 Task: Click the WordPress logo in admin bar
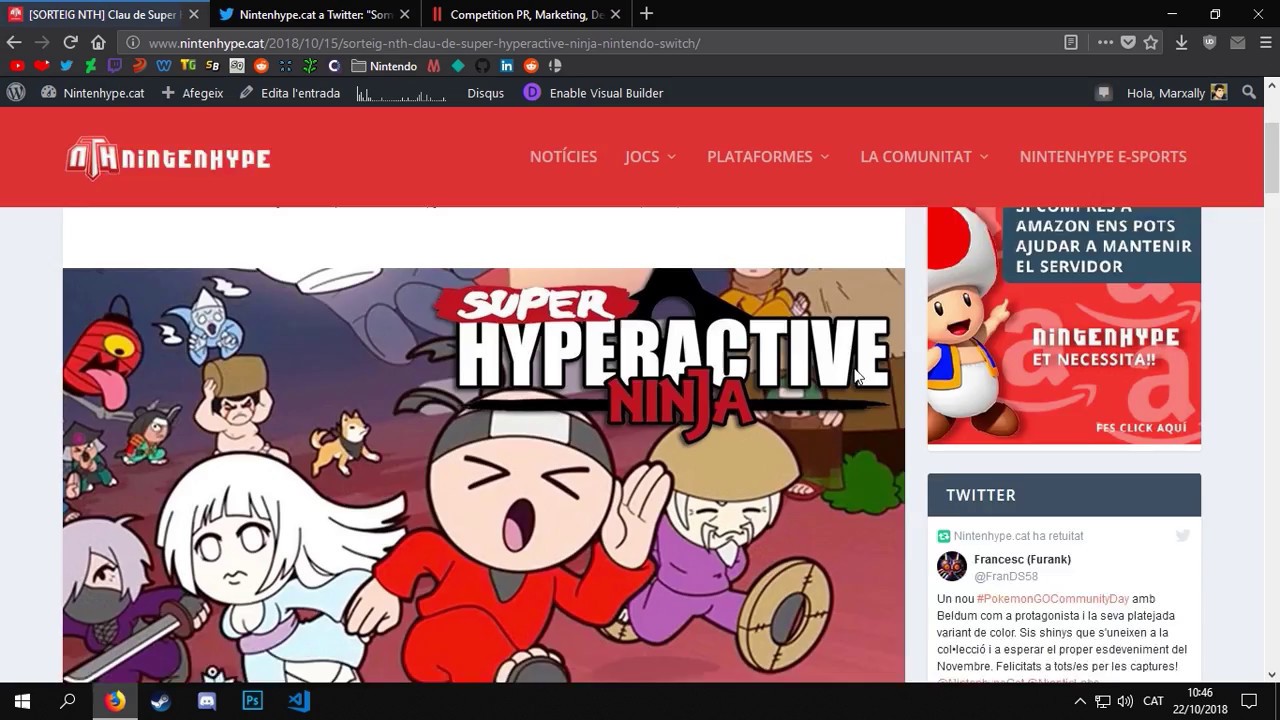(16, 92)
